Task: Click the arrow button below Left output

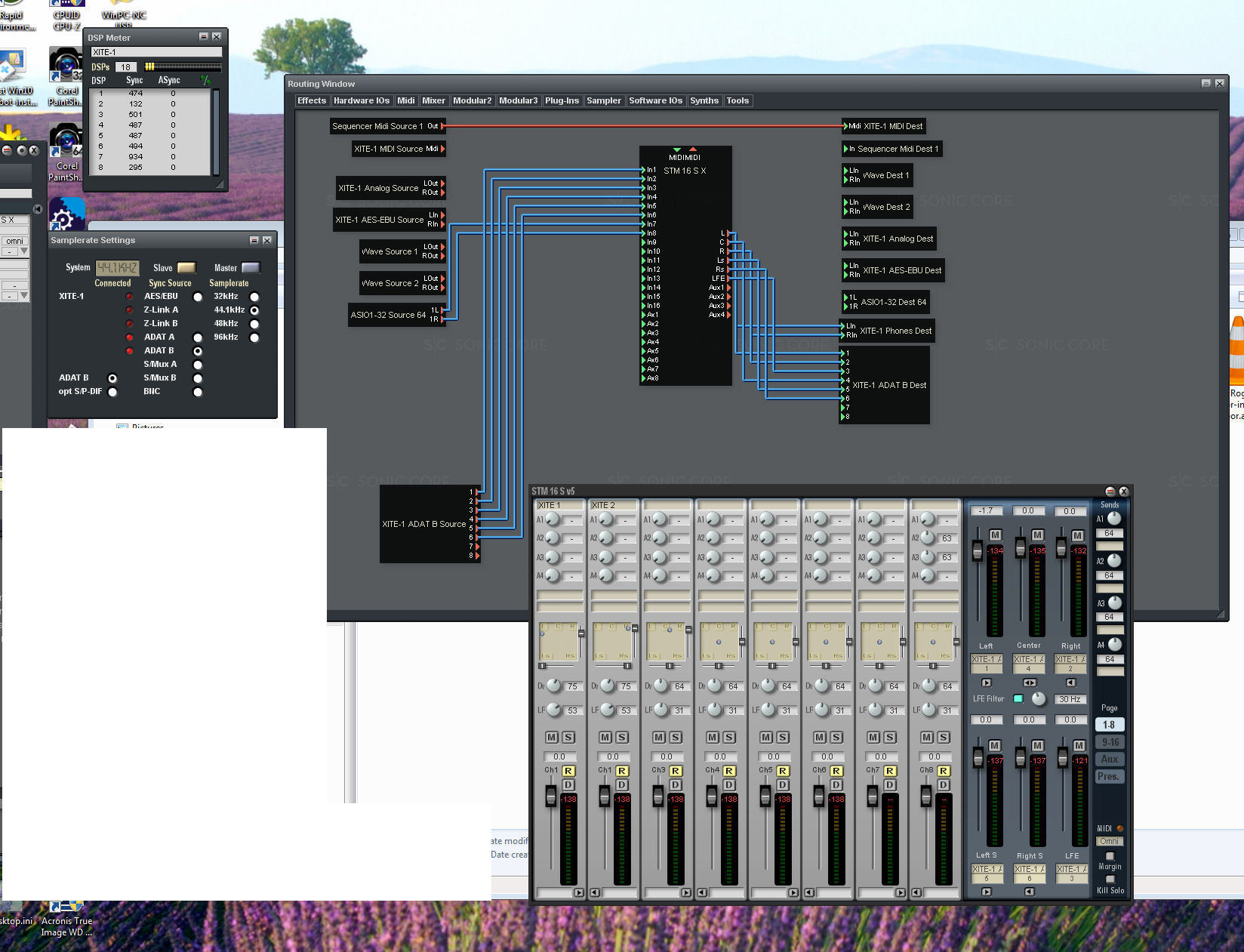Action: click(x=987, y=682)
